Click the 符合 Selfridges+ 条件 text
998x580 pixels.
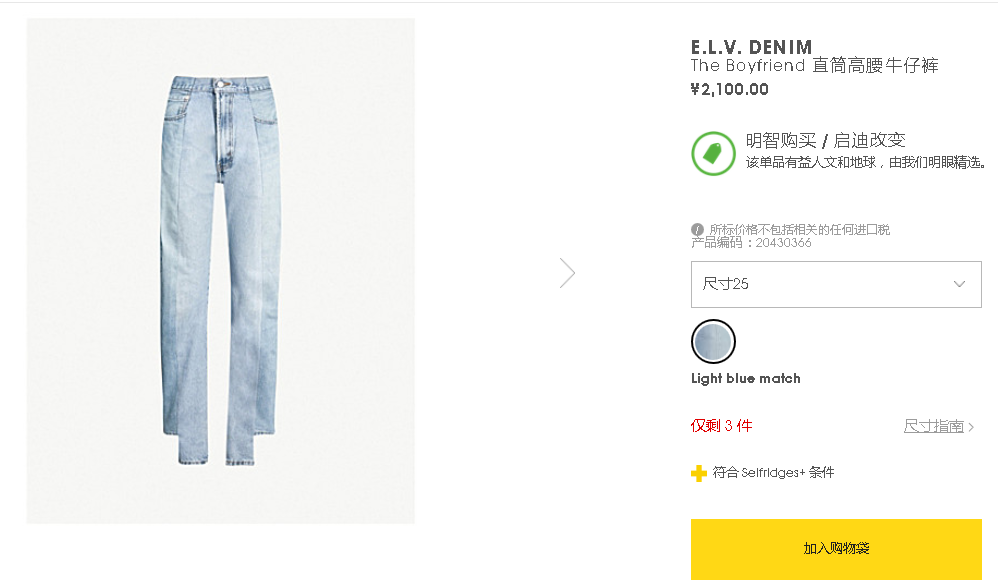(773, 472)
